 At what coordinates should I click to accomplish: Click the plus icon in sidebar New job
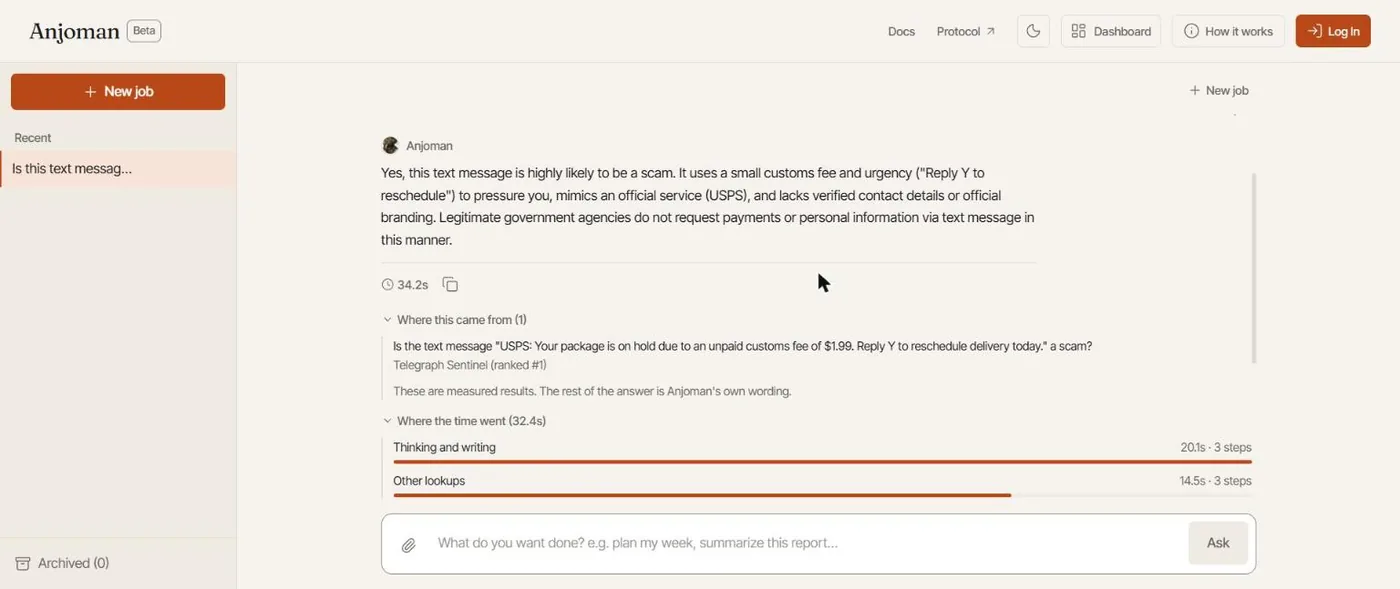90,91
